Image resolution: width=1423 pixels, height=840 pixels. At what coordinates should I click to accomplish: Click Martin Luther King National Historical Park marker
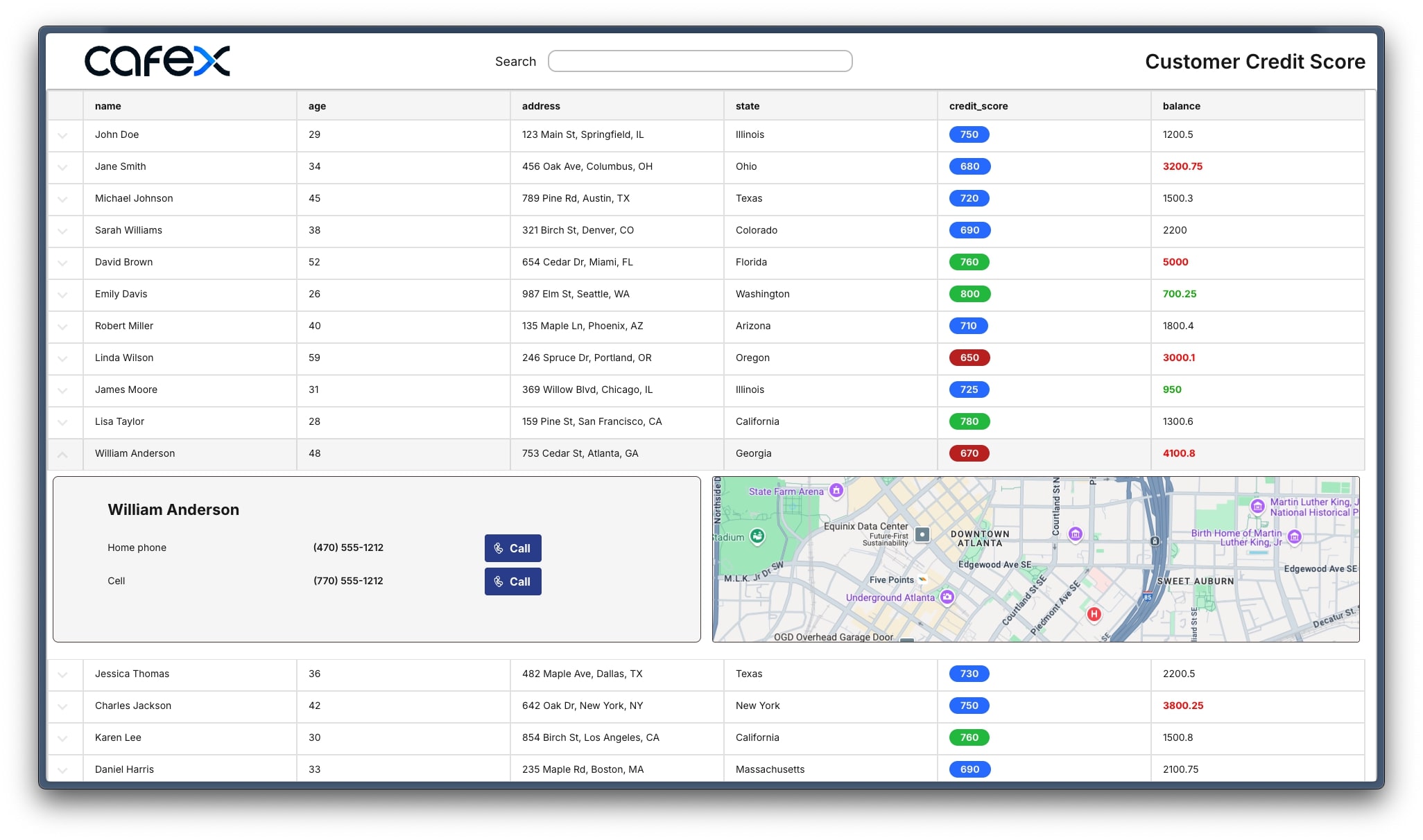click(1257, 506)
